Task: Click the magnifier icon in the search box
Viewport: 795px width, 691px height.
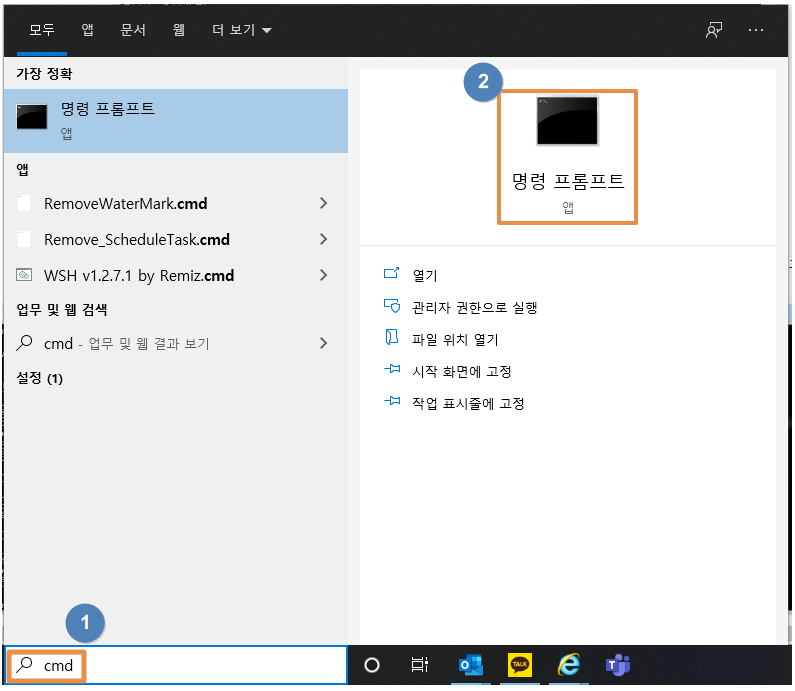Action: point(24,665)
